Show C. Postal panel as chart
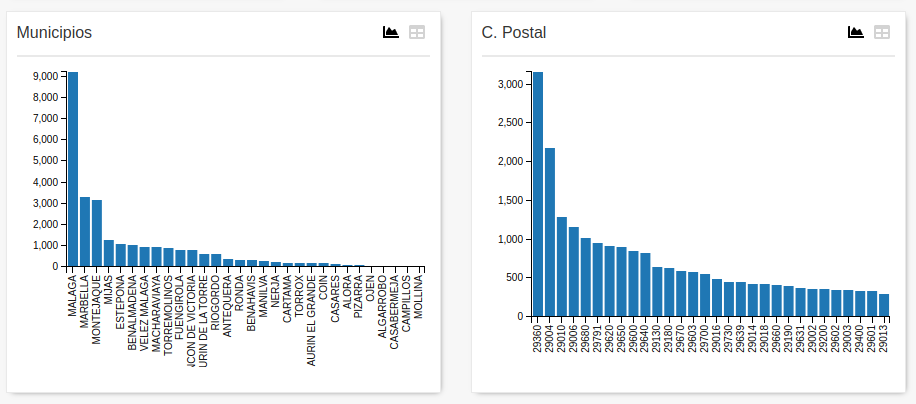Viewport: 916px width, 404px height. tap(856, 32)
